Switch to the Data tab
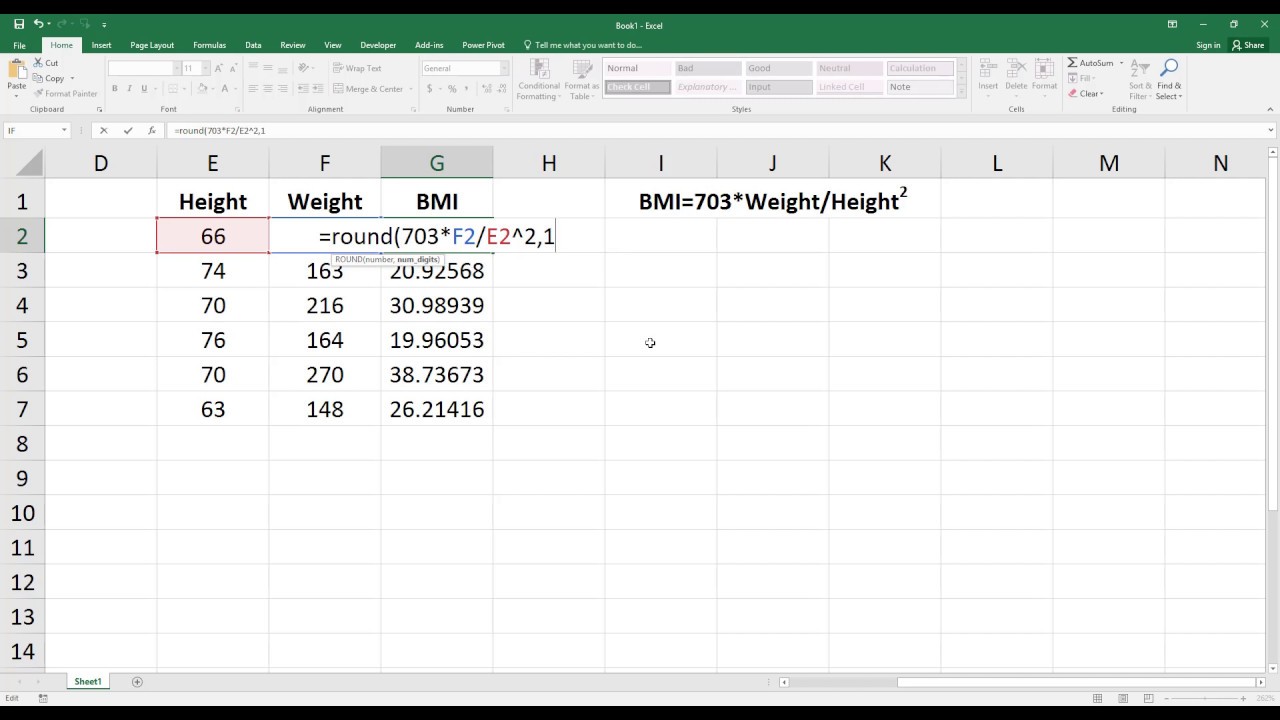The image size is (1280, 720). click(x=253, y=45)
